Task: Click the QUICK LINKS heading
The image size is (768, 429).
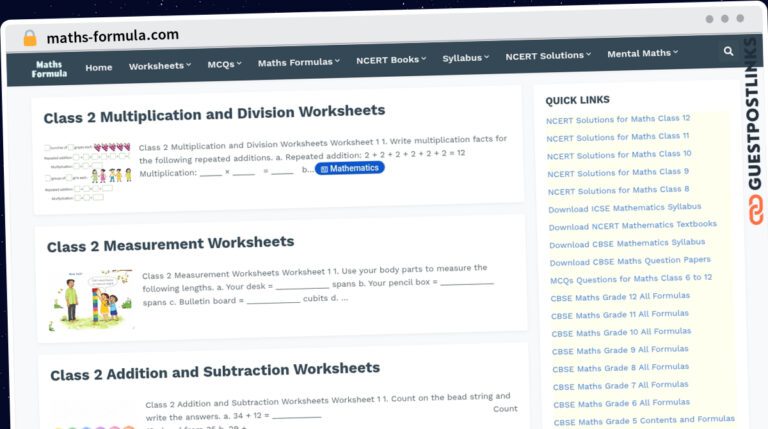Action: click(577, 100)
